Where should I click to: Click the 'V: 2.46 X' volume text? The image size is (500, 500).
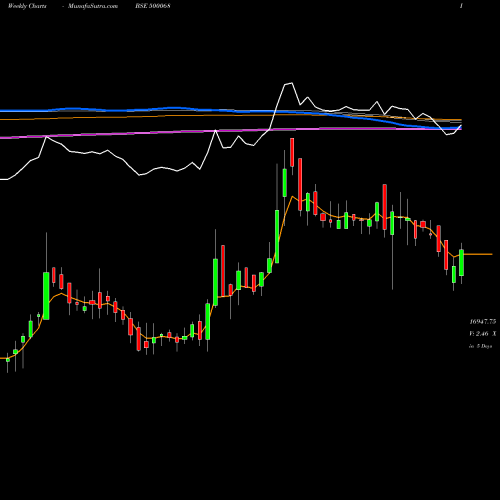pos(483,334)
